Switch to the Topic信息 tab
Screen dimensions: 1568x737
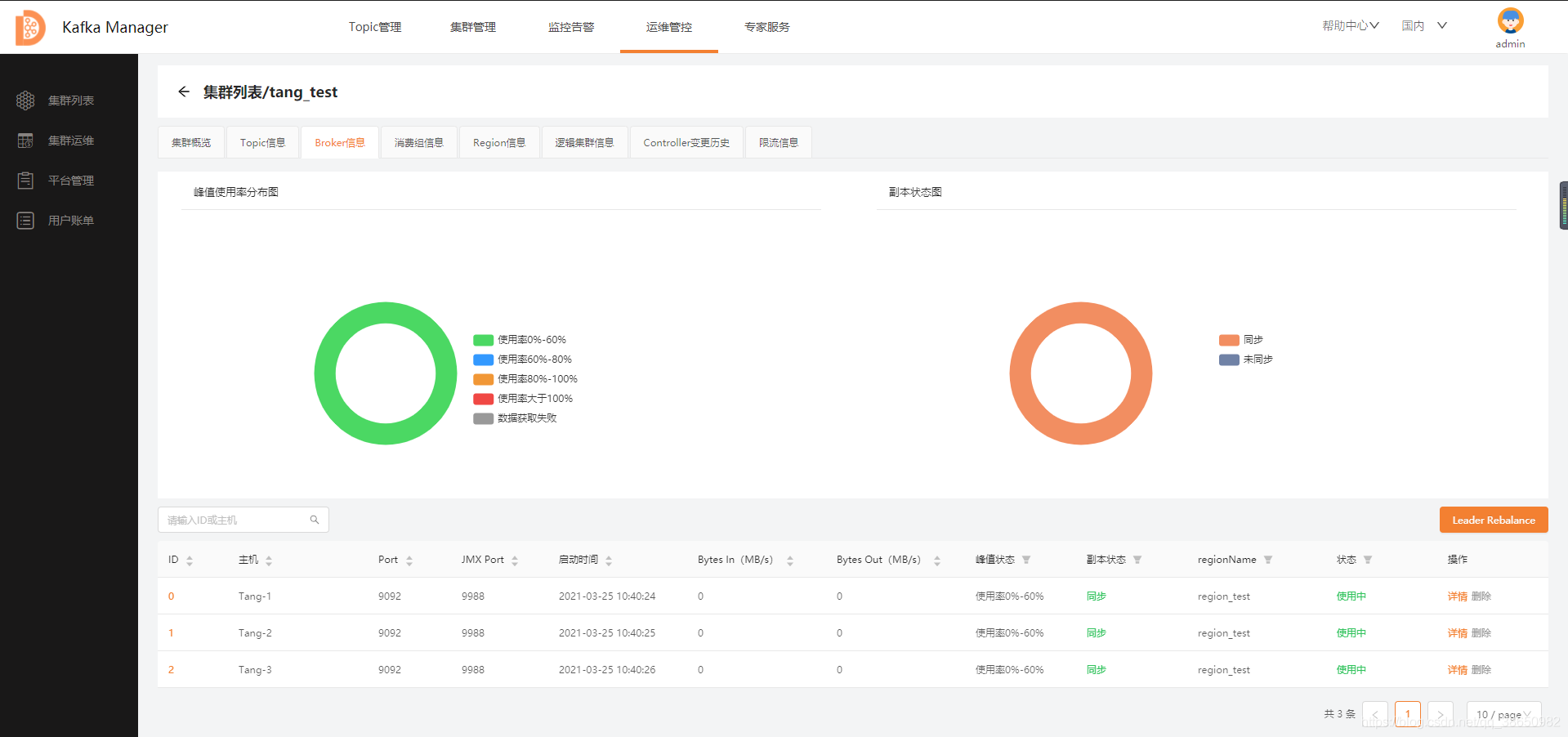coord(263,142)
